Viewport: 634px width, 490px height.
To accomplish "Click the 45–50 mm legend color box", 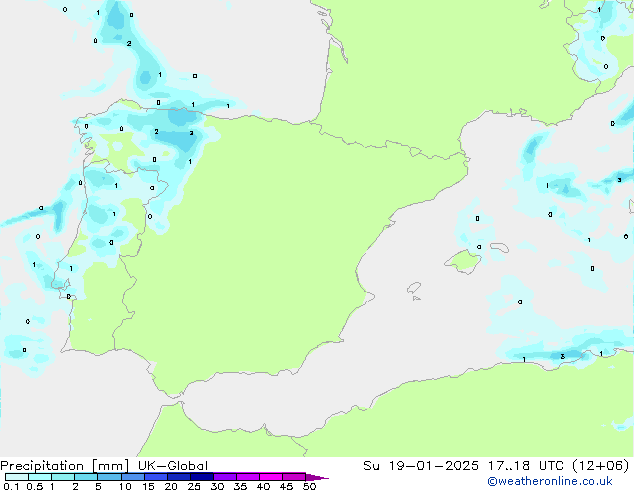I will [294, 477].
